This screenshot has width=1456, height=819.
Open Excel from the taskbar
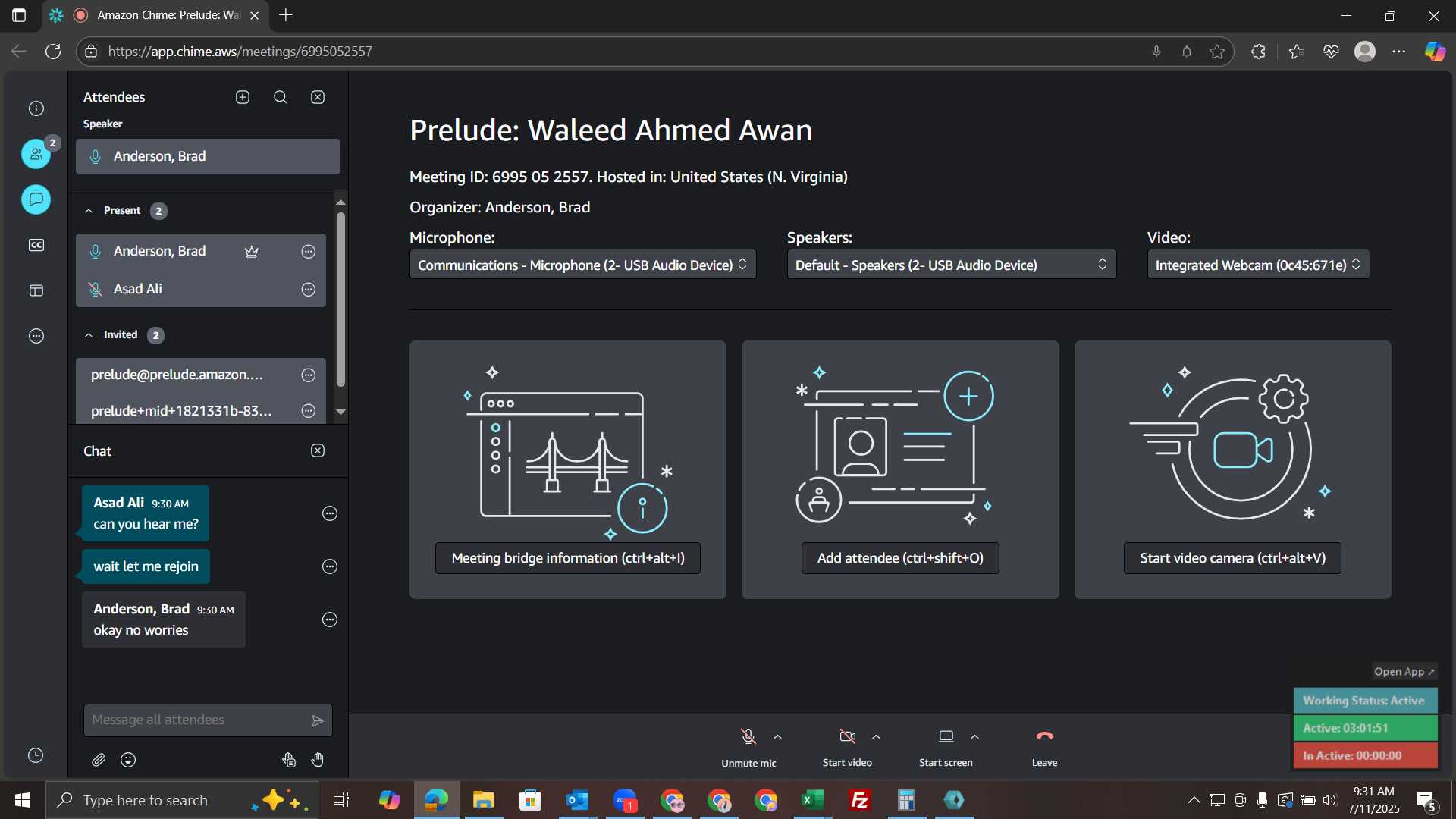click(x=812, y=800)
